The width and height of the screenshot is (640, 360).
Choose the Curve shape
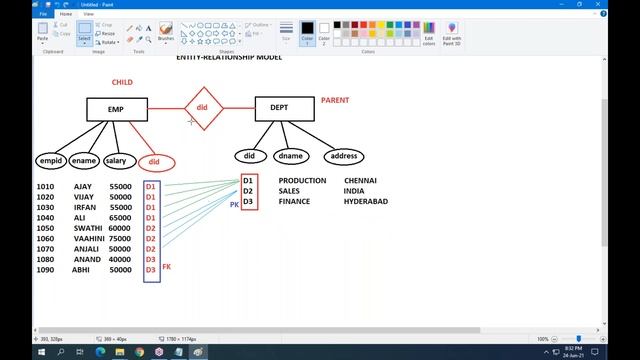(192, 25)
